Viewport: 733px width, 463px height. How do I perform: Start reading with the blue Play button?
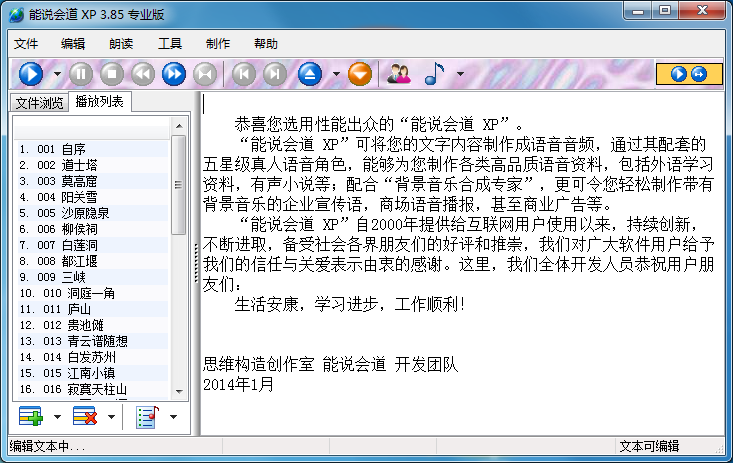tap(31, 74)
